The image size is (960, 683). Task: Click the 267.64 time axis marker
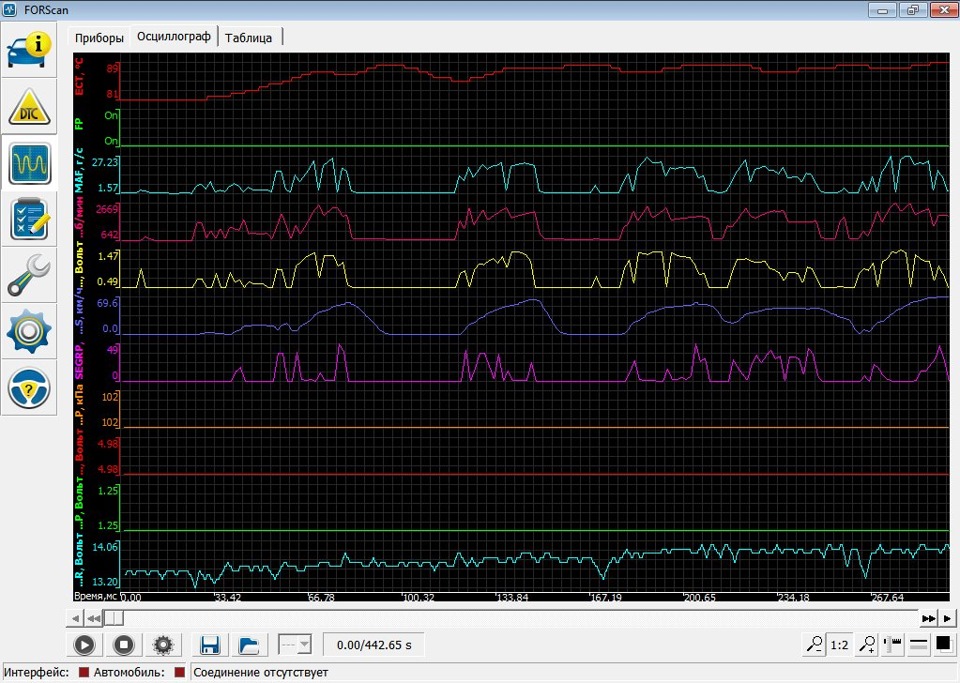888,597
